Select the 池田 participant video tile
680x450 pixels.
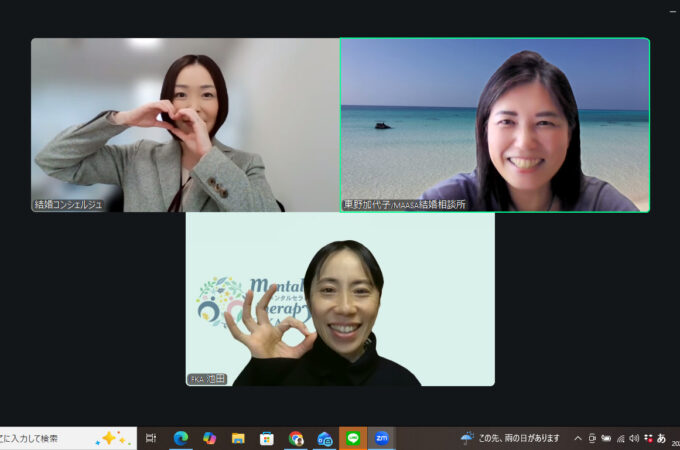click(x=340, y=299)
